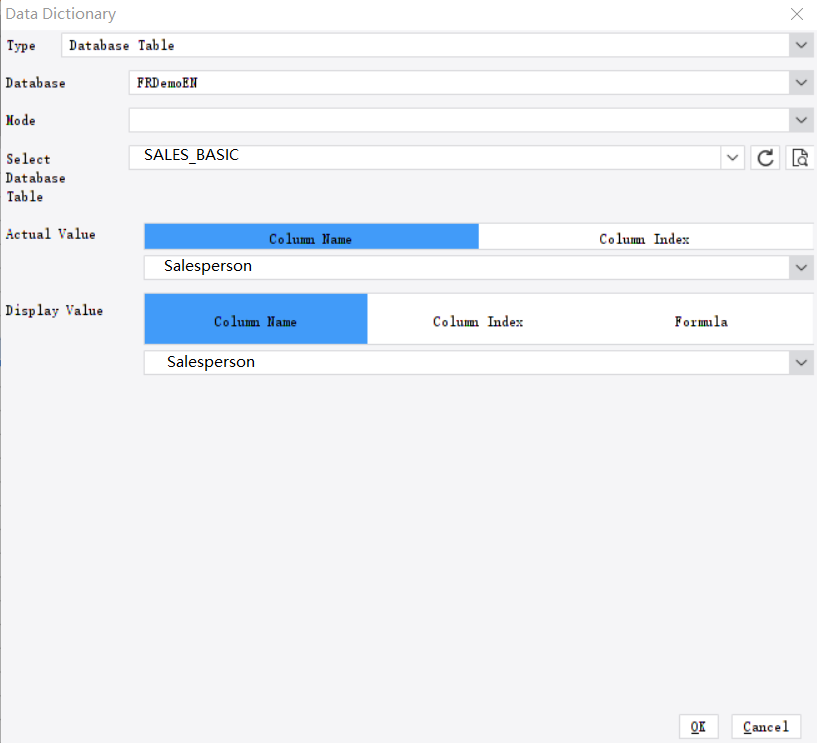Click the Data Dictionary title bar
Image resolution: width=817 pixels, height=743 pixels.
pos(62,14)
